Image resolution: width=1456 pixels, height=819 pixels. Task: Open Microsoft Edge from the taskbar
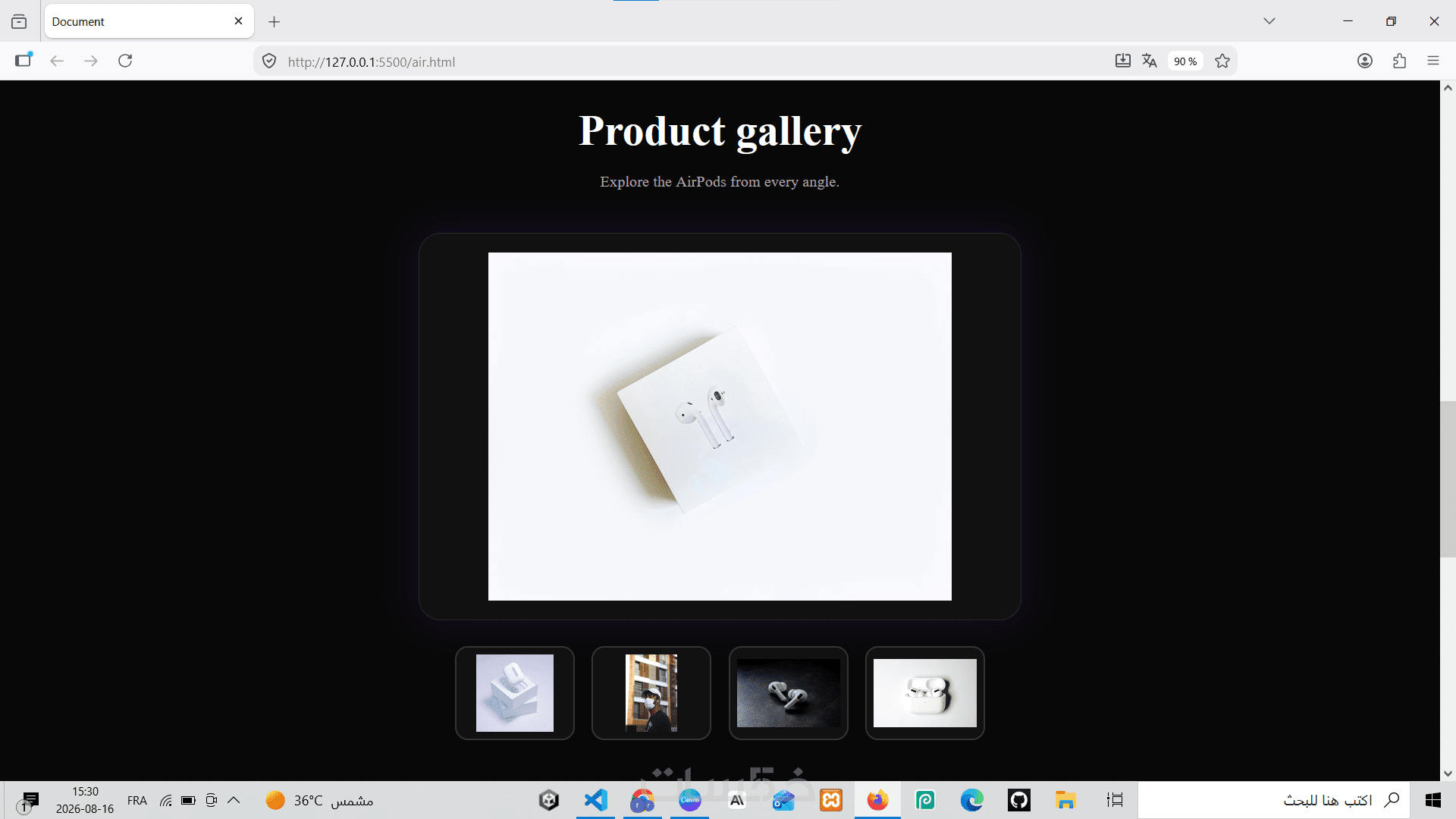[972, 800]
